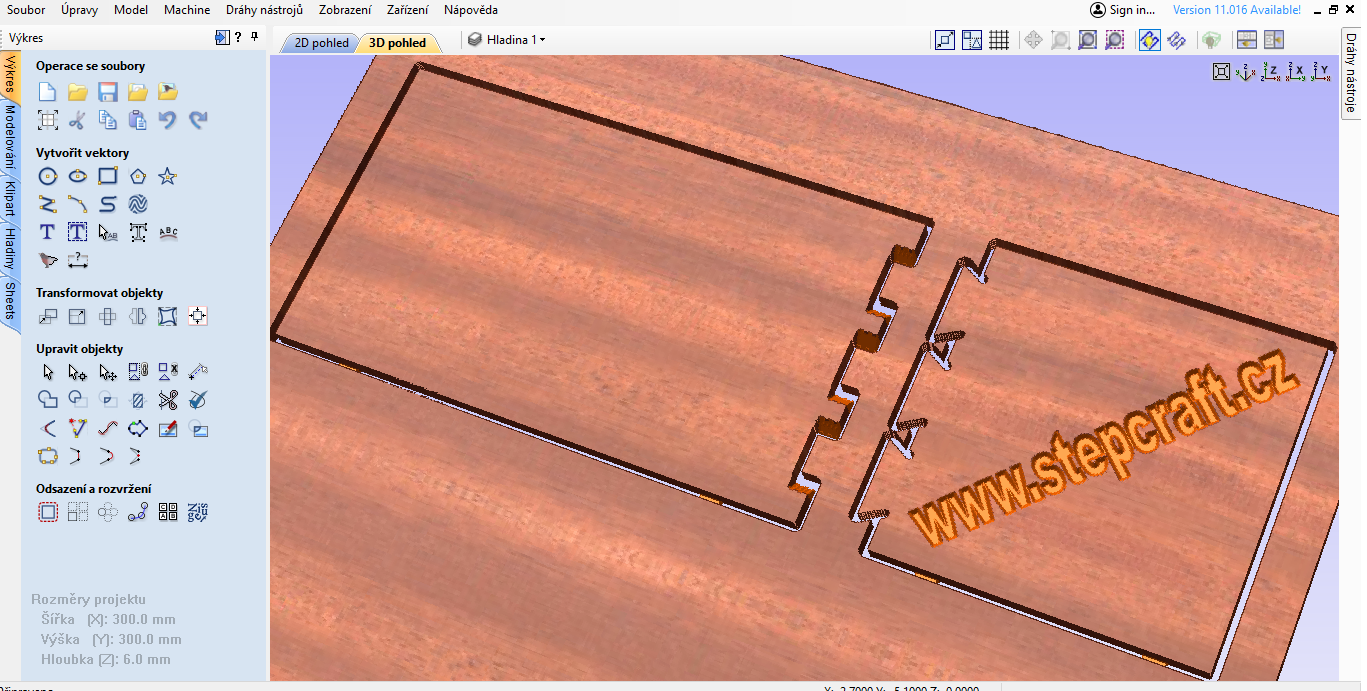The image size is (1367, 691).
Task: Group the selected objects
Action: click(x=138, y=373)
